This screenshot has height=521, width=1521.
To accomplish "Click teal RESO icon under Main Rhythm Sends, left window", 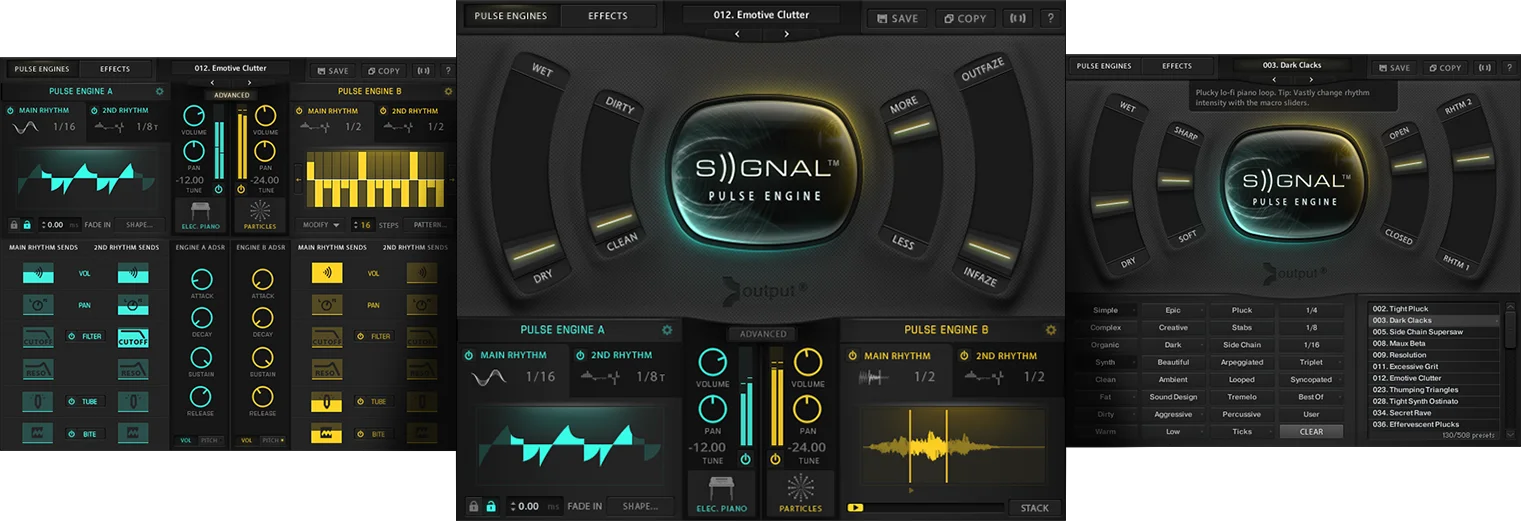I will pos(38,370).
